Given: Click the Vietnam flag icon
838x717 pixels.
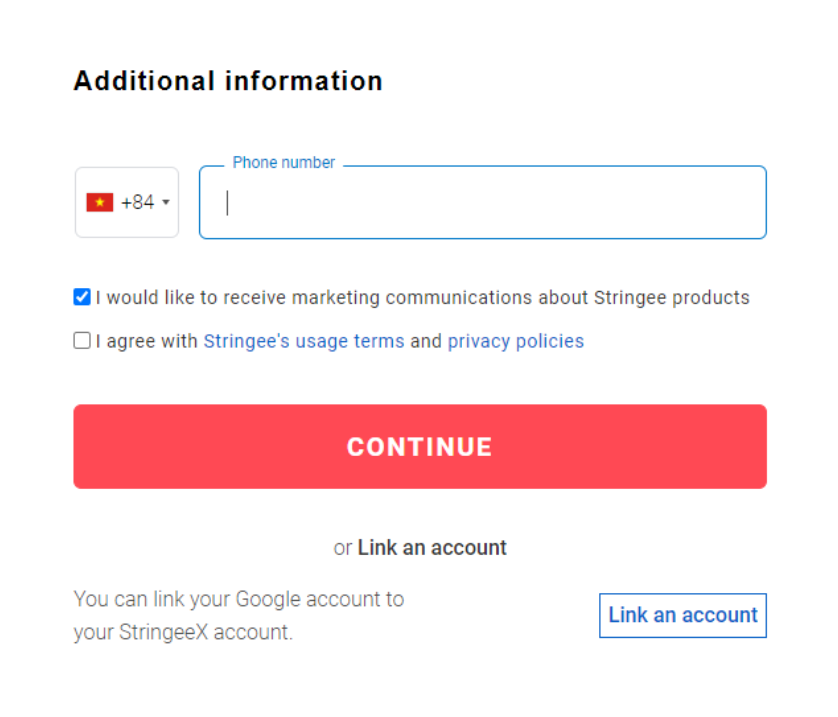Looking at the screenshot, I should click(100, 202).
